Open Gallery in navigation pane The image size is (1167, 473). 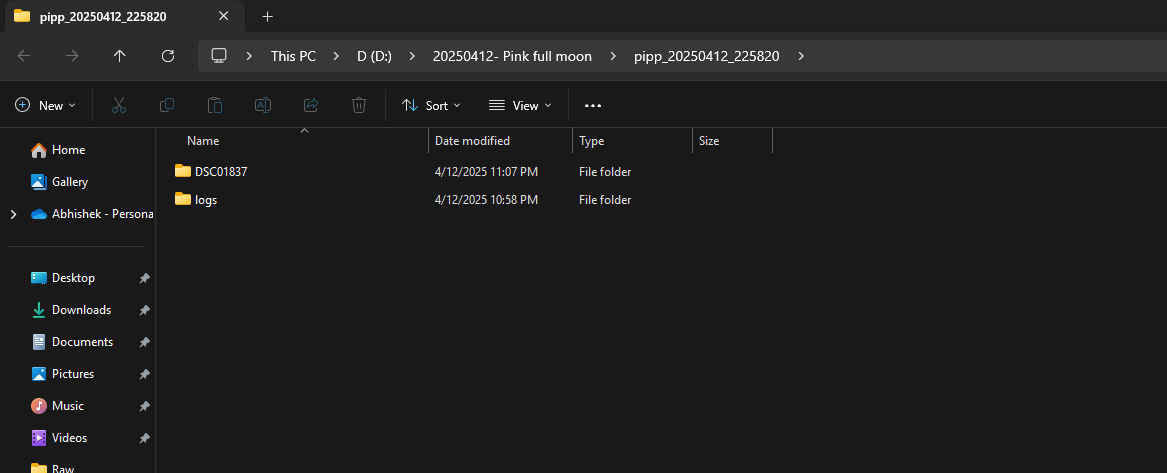(69, 182)
